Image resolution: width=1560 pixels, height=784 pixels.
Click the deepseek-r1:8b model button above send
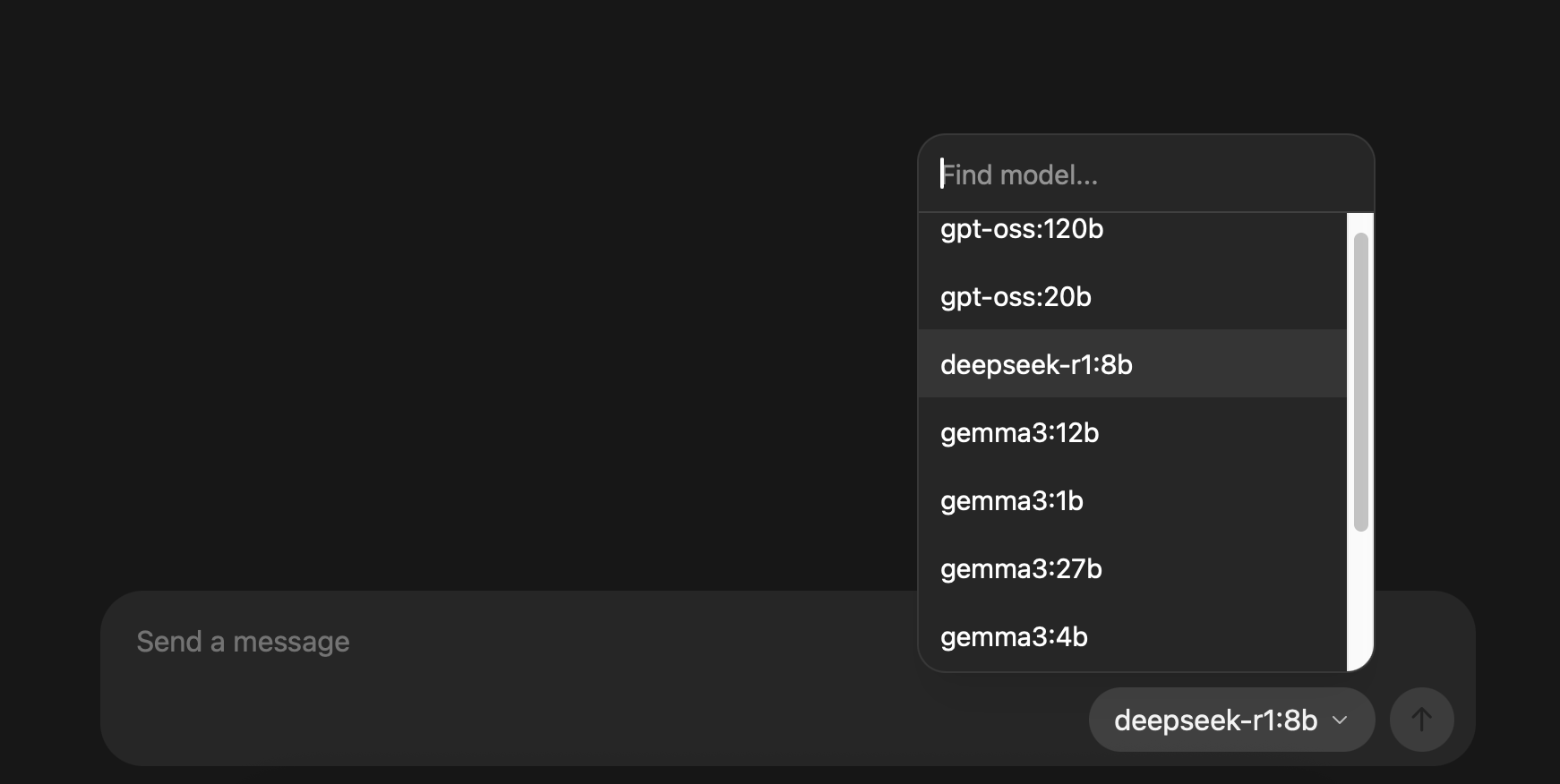[1216, 719]
